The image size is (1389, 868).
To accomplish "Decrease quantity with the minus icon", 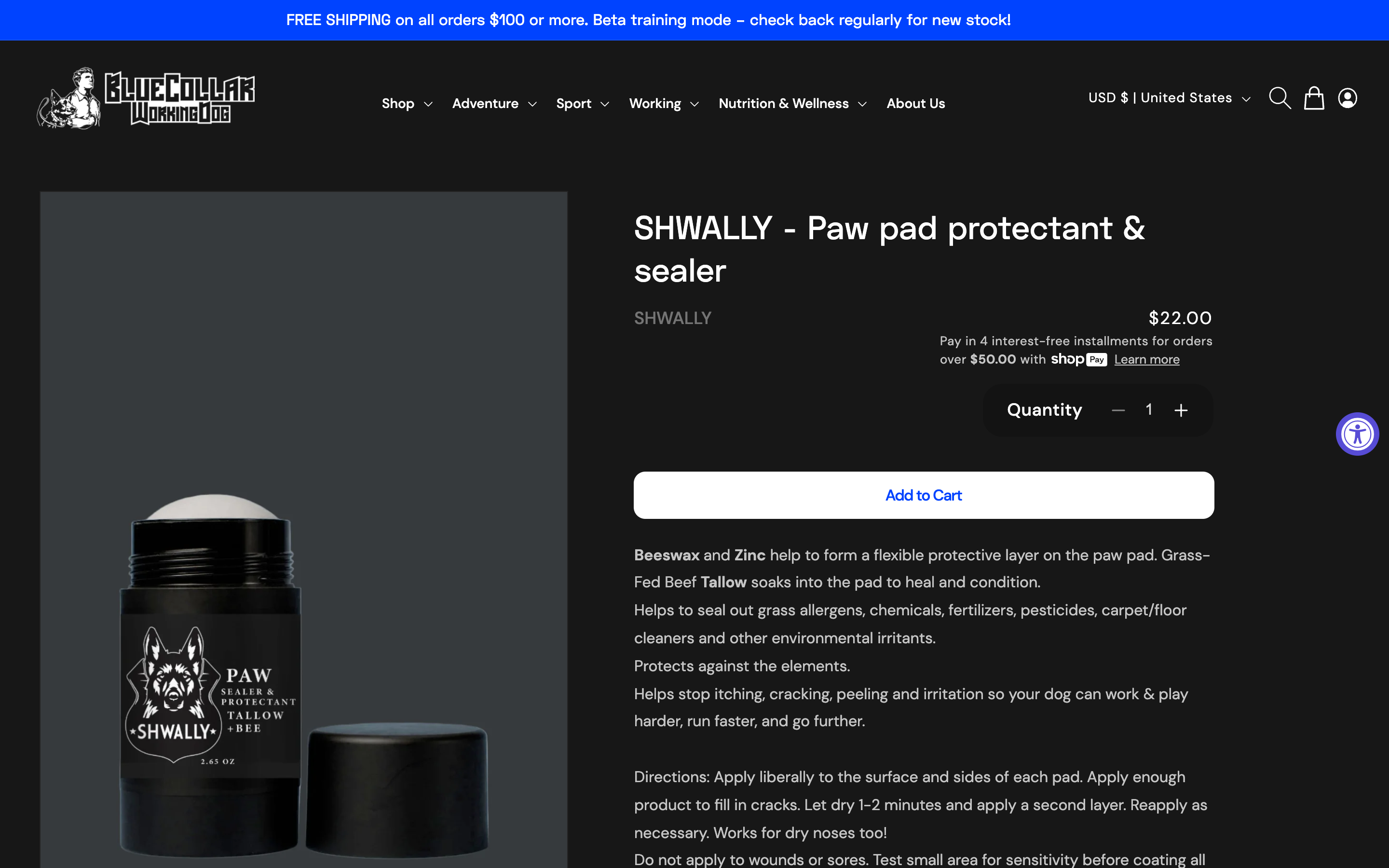I will 1118,410.
